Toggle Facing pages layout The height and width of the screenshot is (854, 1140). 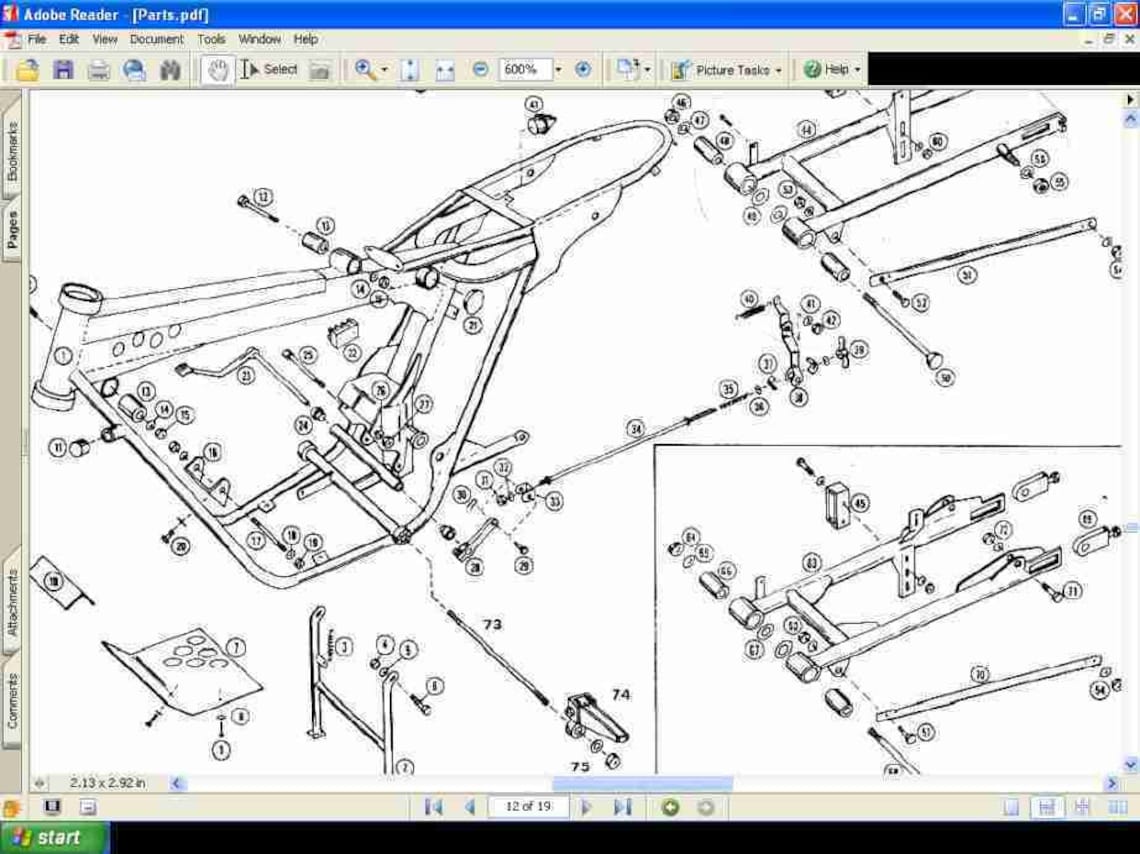click(1081, 806)
